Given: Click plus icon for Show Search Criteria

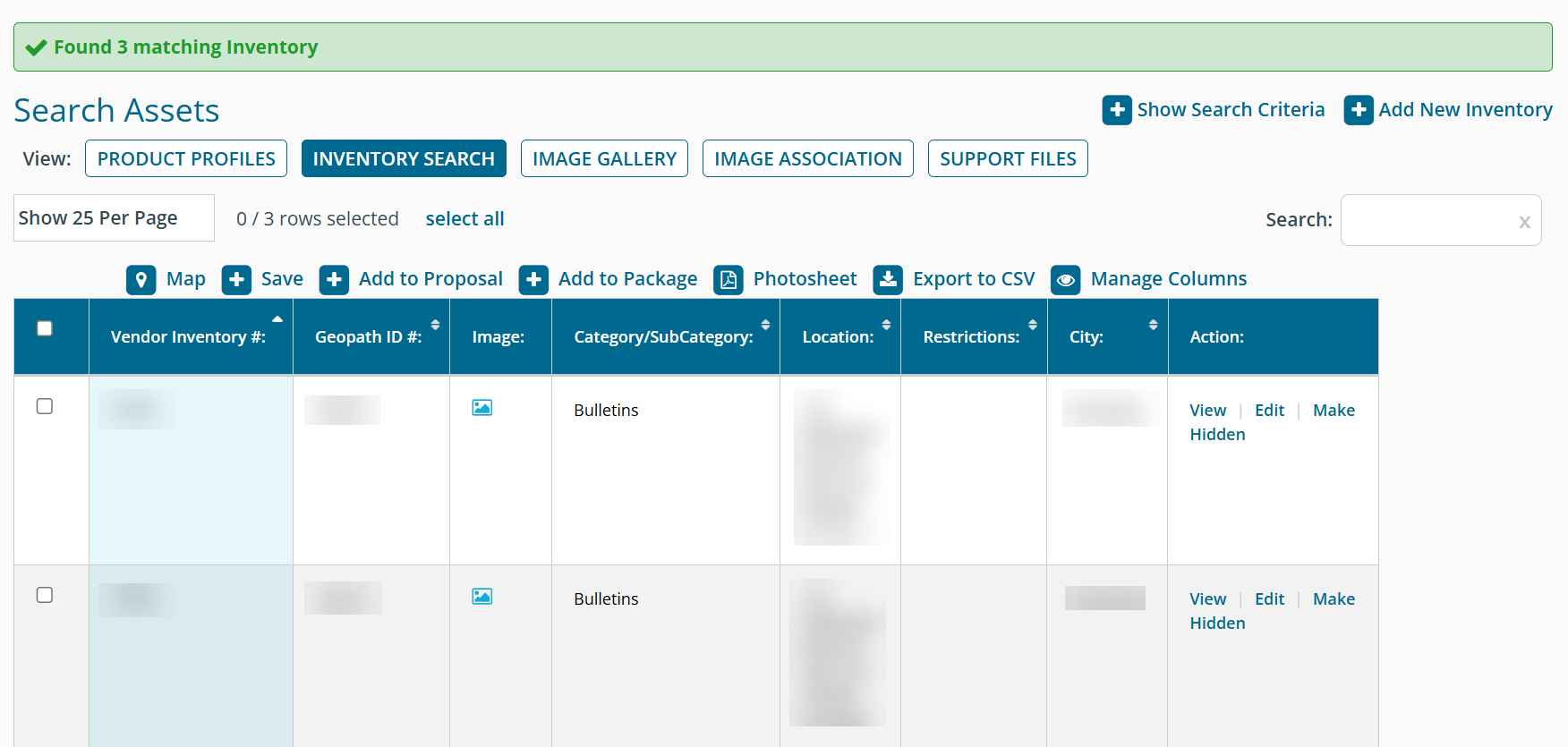Looking at the screenshot, I should [1117, 110].
